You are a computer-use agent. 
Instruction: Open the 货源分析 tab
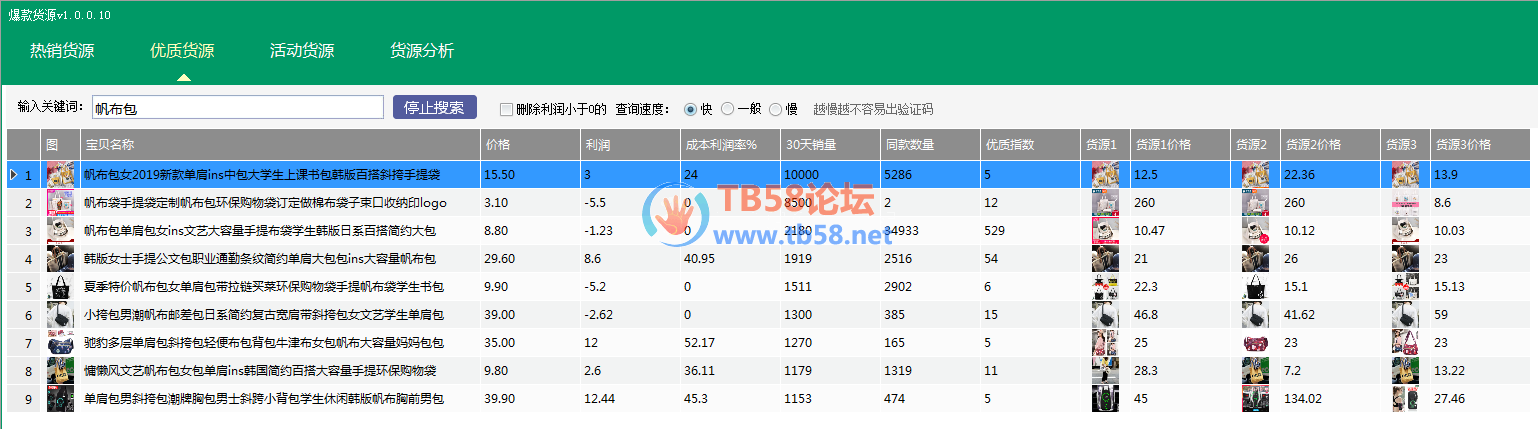421,51
